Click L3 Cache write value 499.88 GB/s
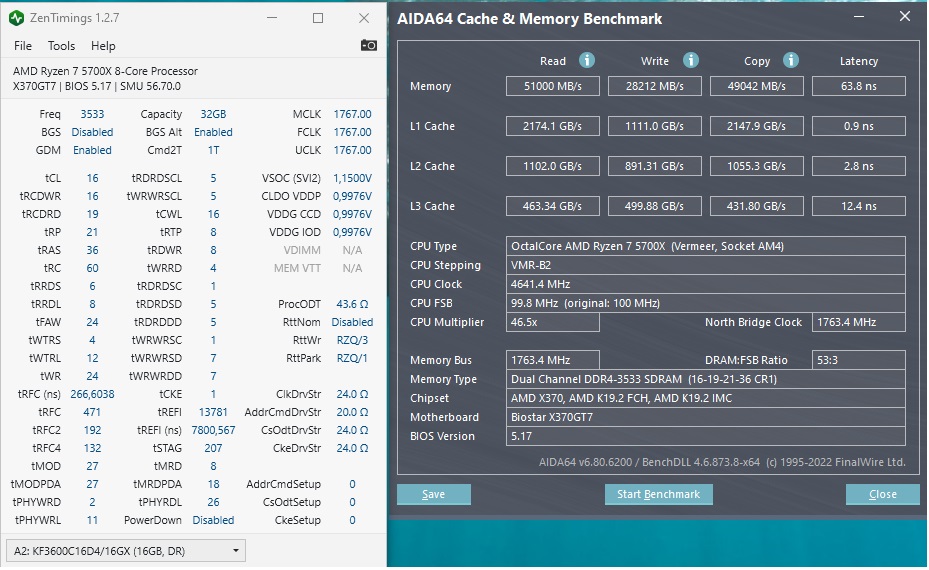The width and height of the screenshot is (929, 570). (x=655, y=206)
